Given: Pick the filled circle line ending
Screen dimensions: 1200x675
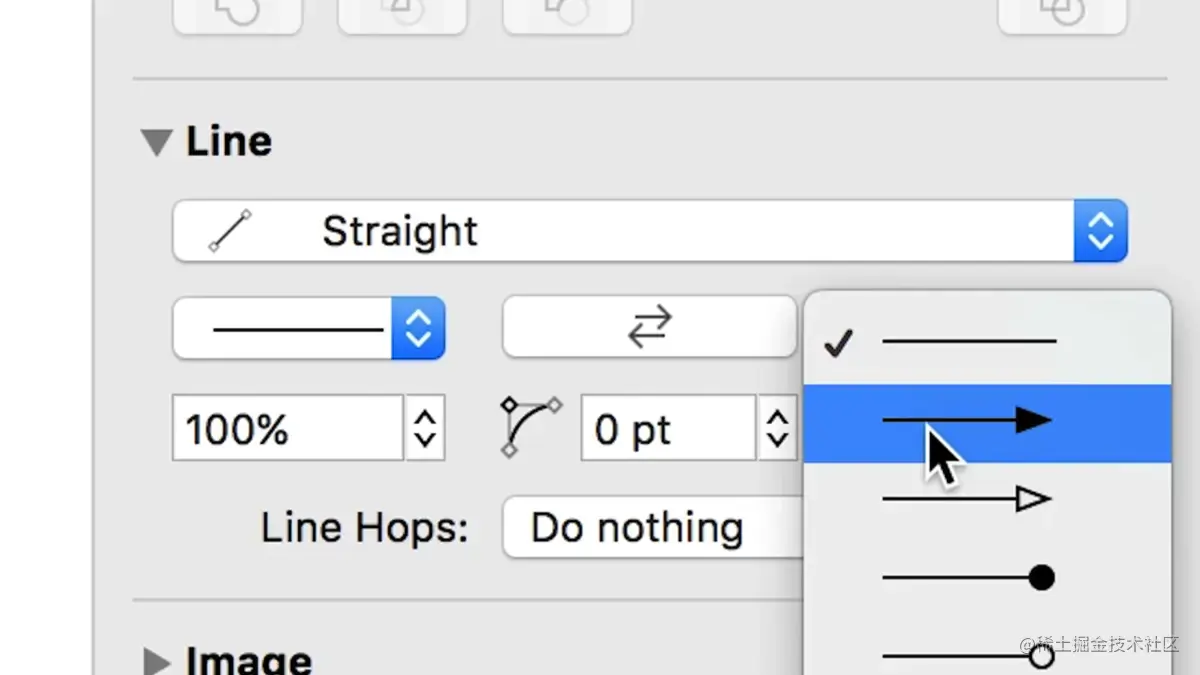Looking at the screenshot, I should pos(987,577).
